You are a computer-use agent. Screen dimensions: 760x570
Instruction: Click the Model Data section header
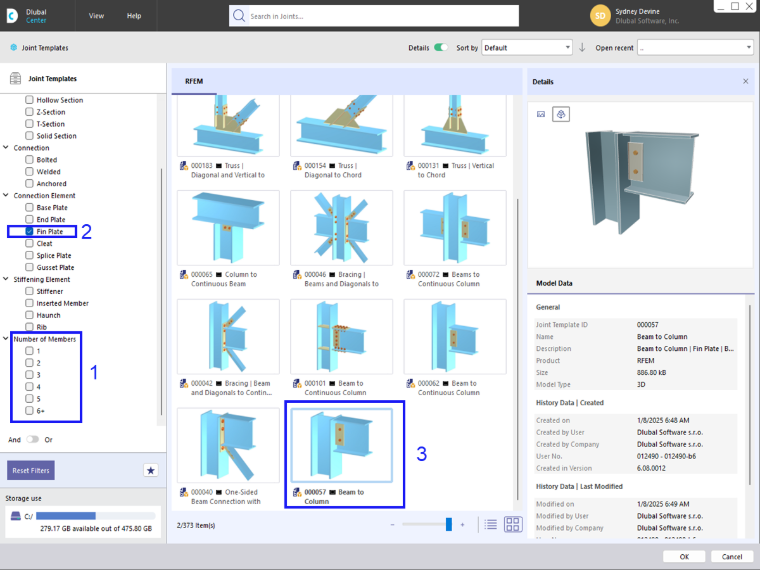coord(554,283)
